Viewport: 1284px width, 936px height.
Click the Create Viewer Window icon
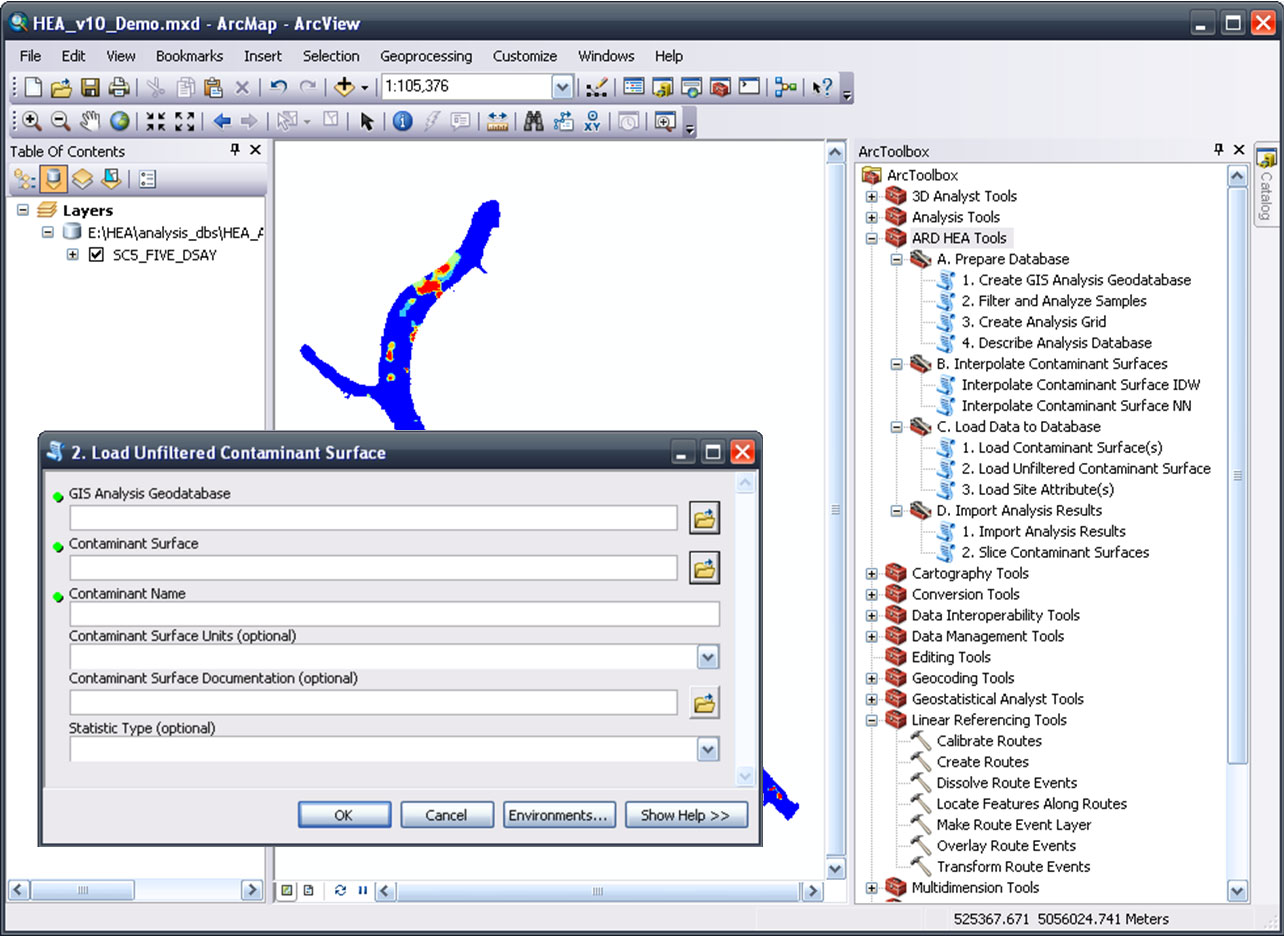pyautogui.click(x=665, y=121)
